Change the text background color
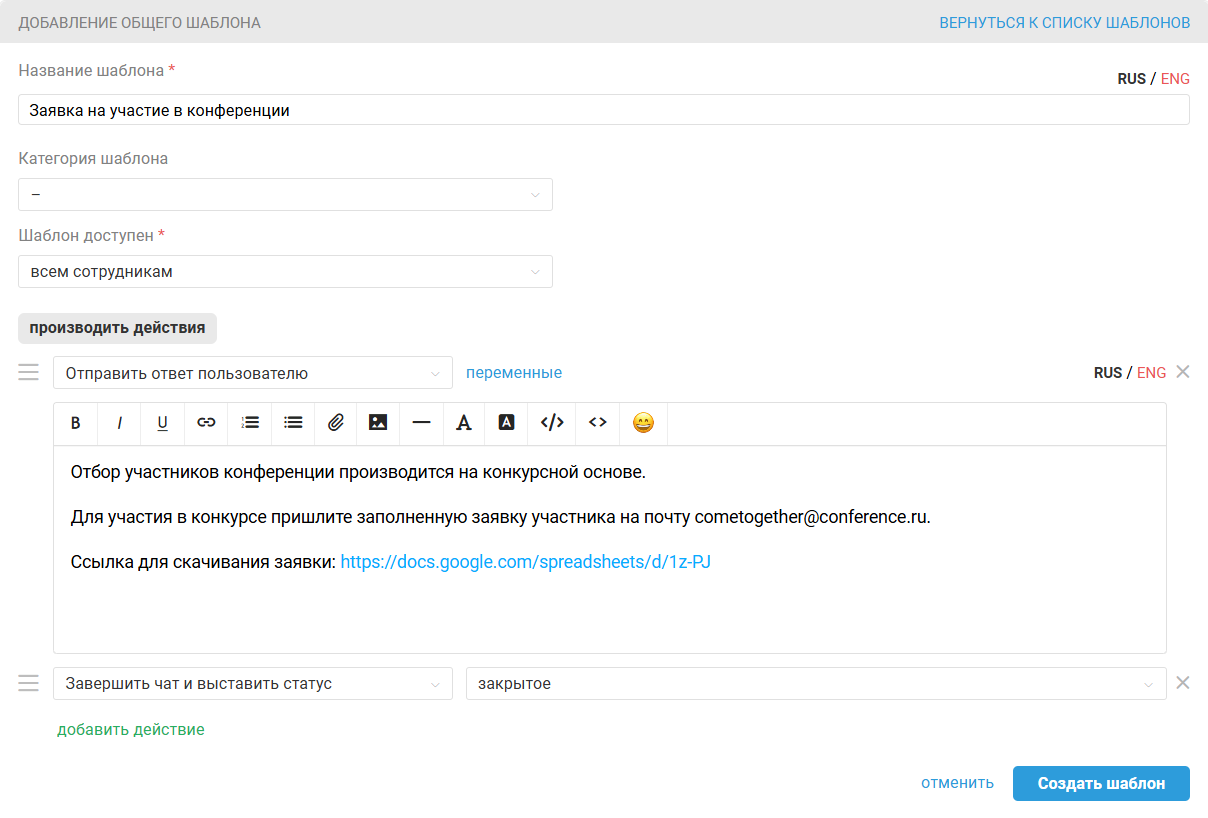The image size is (1208, 818). [x=507, y=423]
